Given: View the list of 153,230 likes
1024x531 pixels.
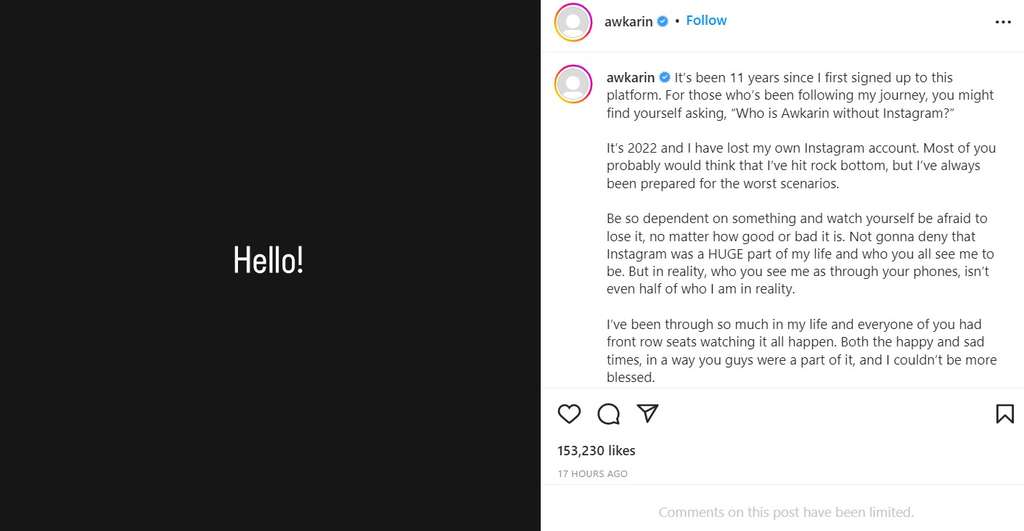Looking at the screenshot, I should click(x=596, y=451).
